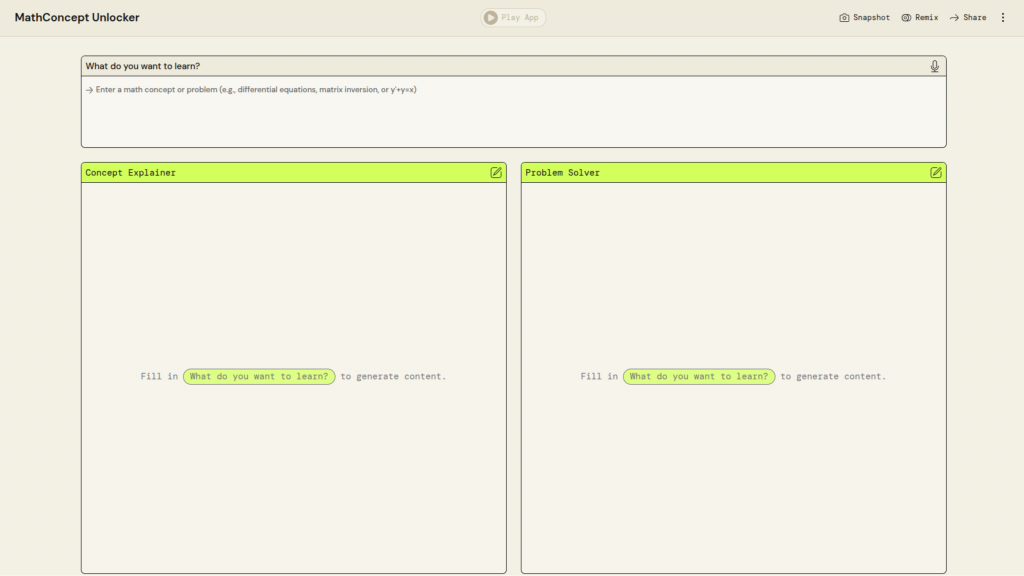Click the Snapshot camera icon
1024x576 pixels.
[844, 18]
